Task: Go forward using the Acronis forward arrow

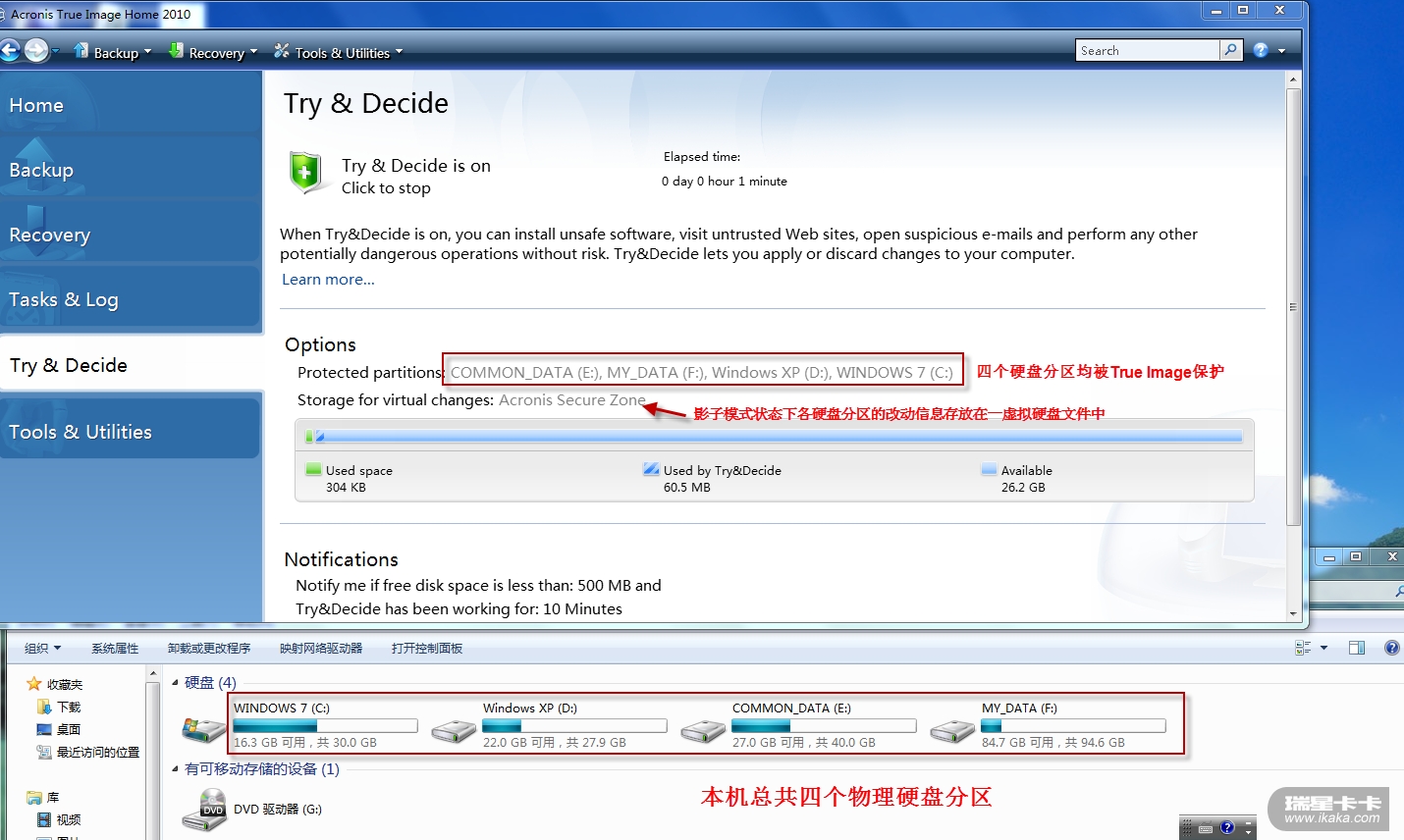Action: (36, 50)
